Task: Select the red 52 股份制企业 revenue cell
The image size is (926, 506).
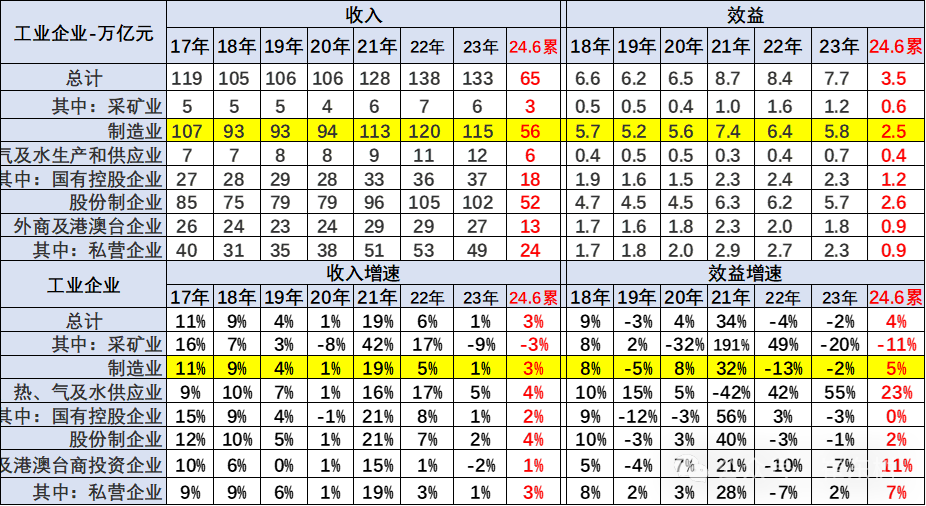Action: (532, 203)
